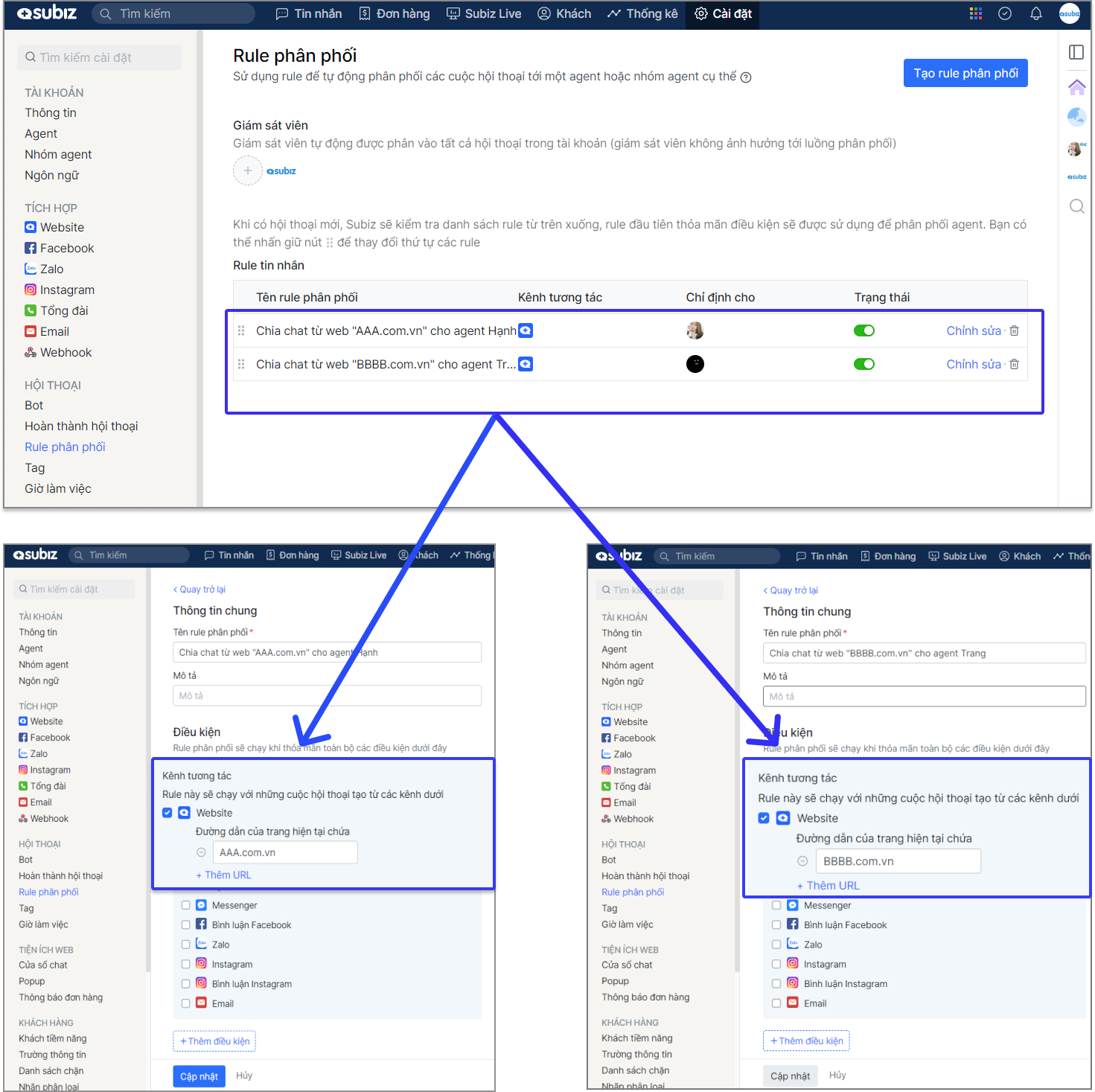Click the help question mark beside rule description
The image size is (1095, 1092).
746,77
